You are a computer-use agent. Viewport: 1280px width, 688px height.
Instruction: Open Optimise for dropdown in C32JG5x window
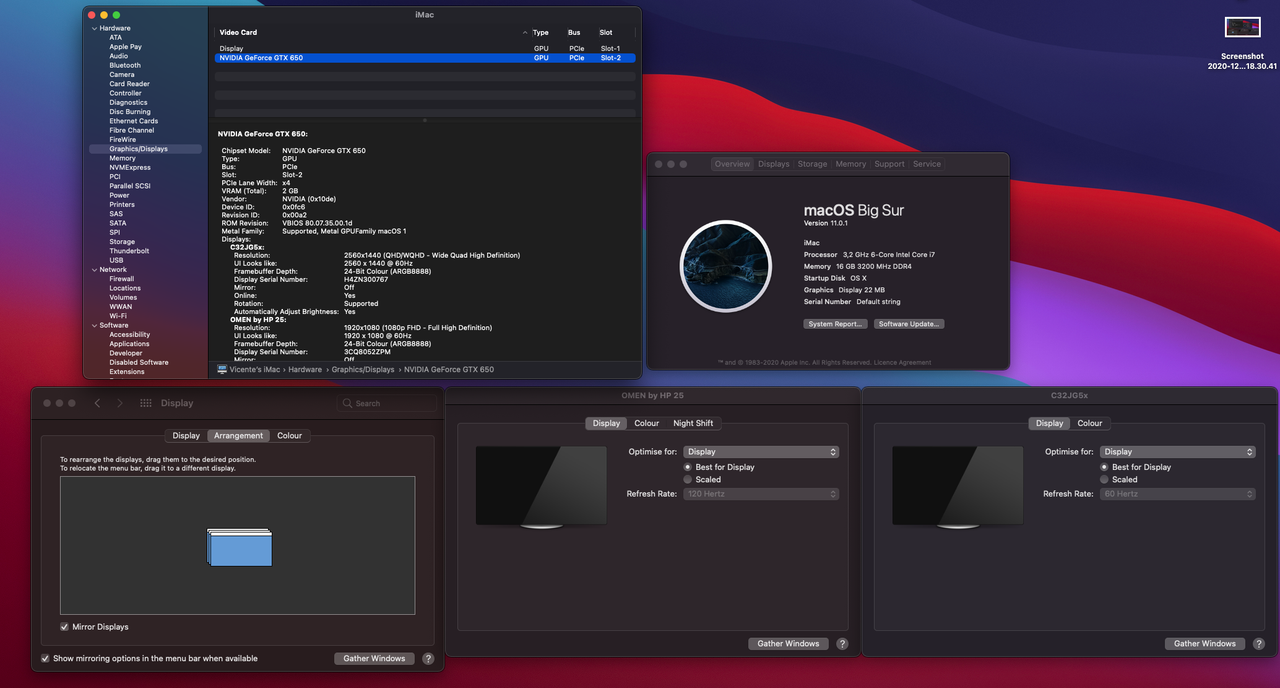(x=1178, y=452)
